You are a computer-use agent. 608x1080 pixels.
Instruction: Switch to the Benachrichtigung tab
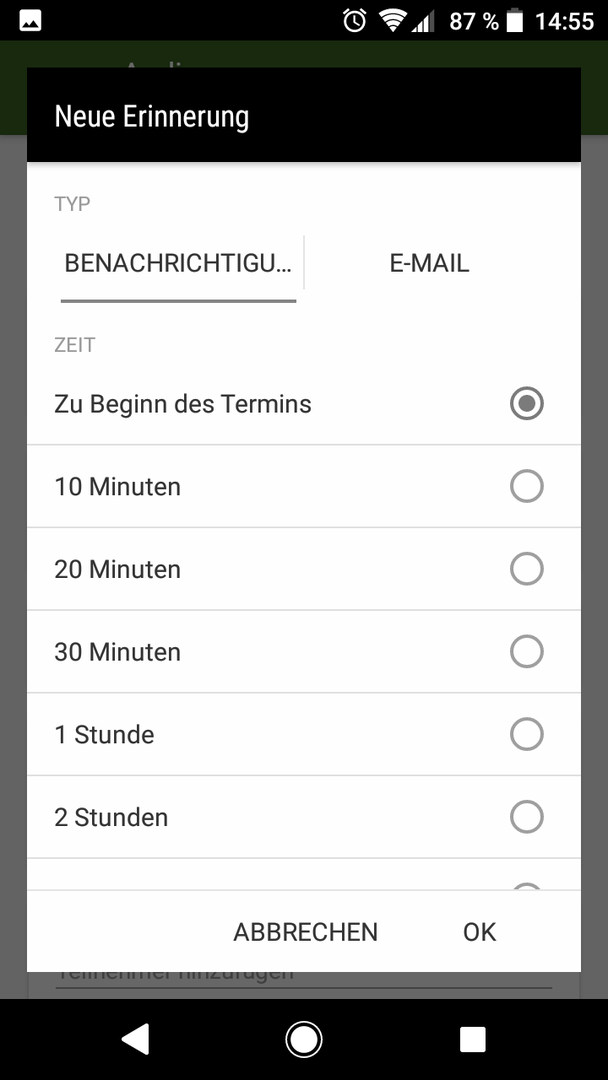[179, 264]
